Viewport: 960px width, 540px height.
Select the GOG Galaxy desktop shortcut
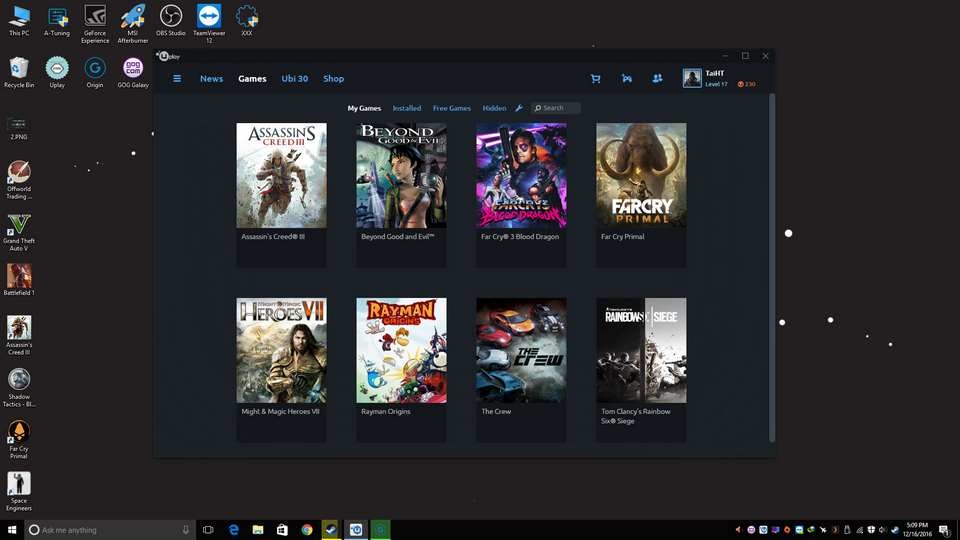point(133,73)
